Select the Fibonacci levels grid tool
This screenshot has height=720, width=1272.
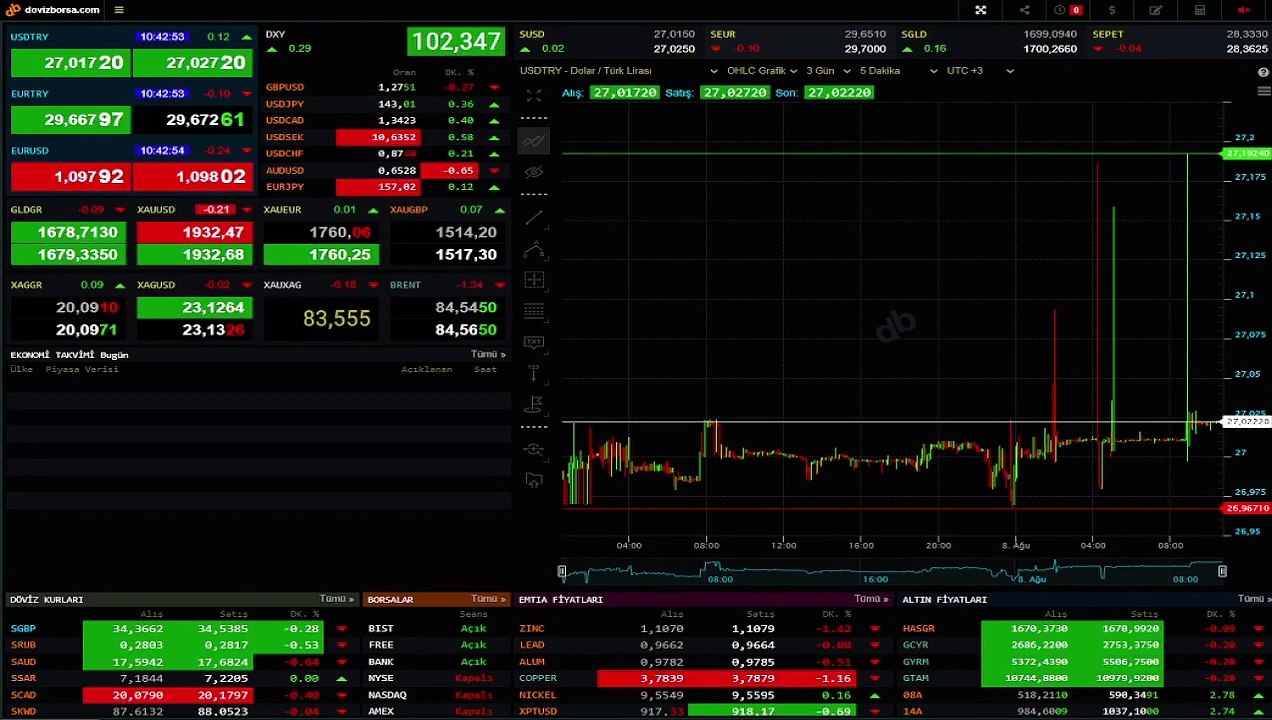(x=534, y=311)
